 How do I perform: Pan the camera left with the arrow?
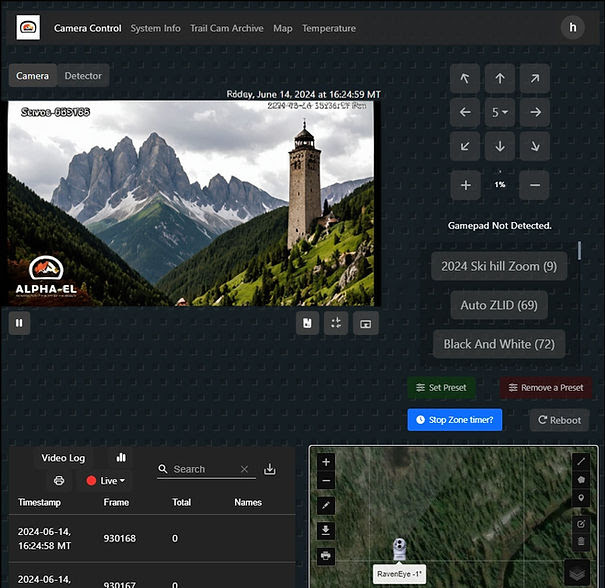pos(465,113)
